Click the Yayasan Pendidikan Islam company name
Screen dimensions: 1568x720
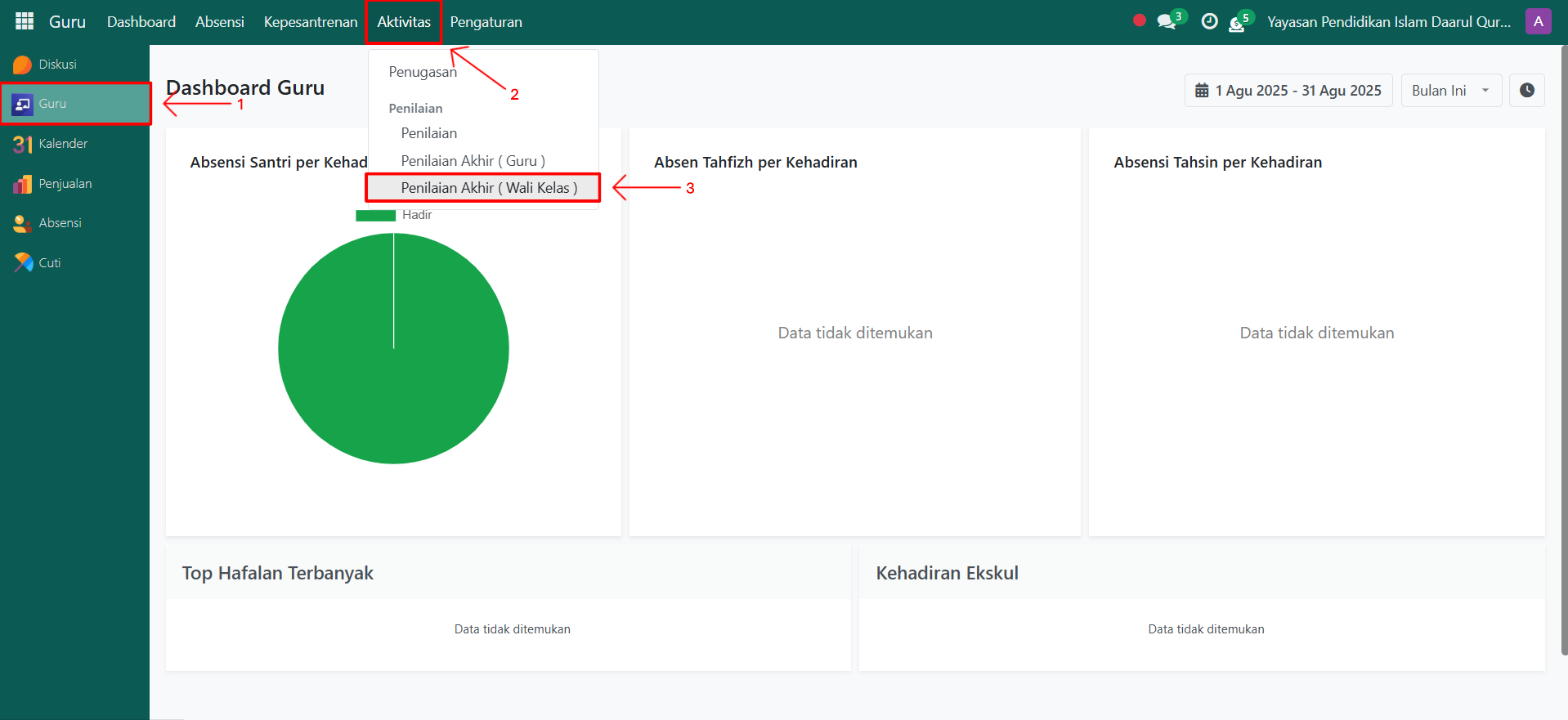(x=1388, y=22)
